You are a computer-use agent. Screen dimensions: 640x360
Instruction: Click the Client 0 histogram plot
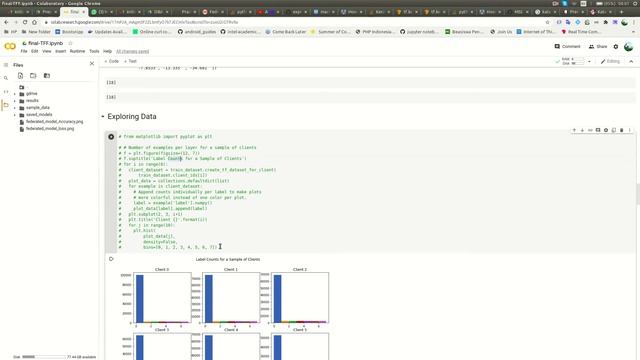(x=162, y=298)
